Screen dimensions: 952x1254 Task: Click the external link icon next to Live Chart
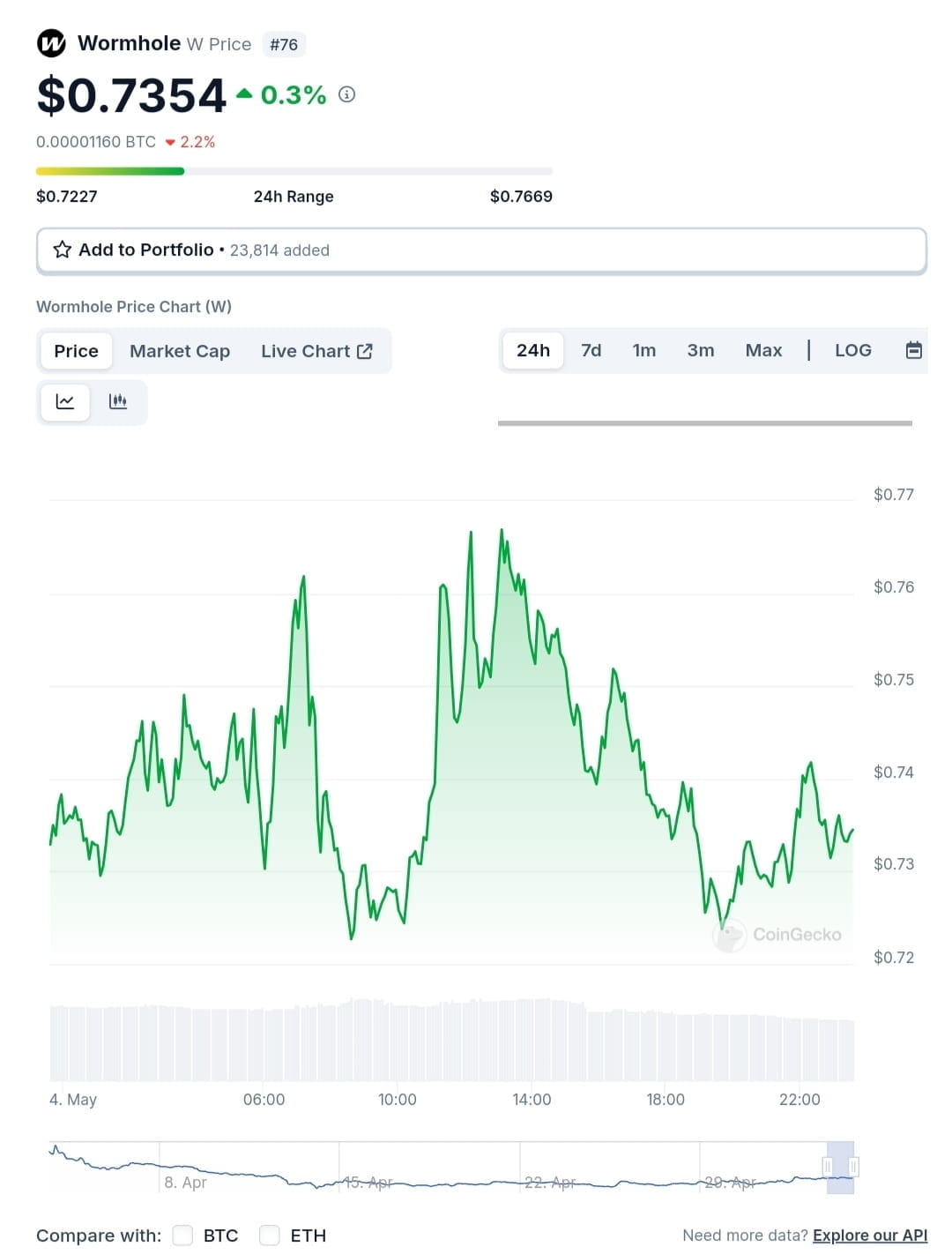point(364,350)
